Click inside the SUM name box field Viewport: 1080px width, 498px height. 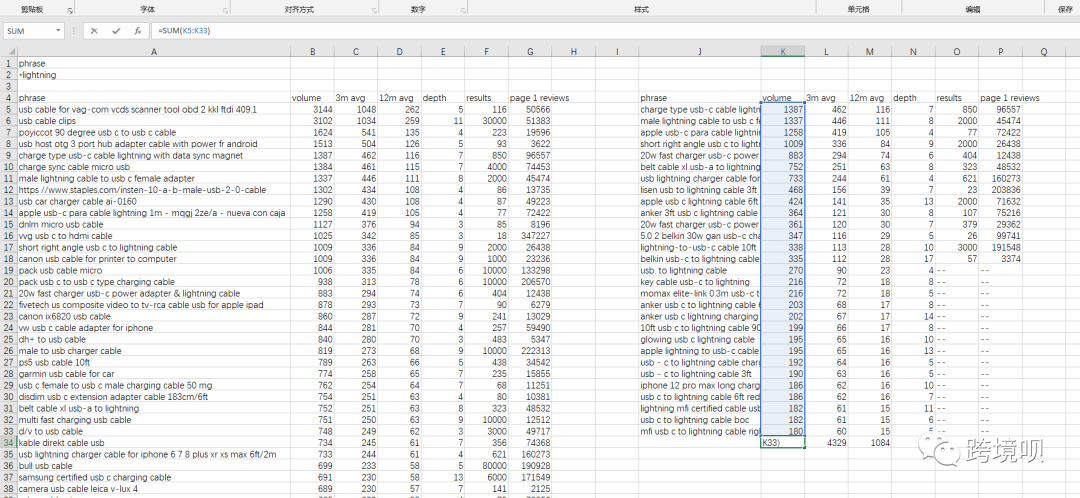[29, 31]
